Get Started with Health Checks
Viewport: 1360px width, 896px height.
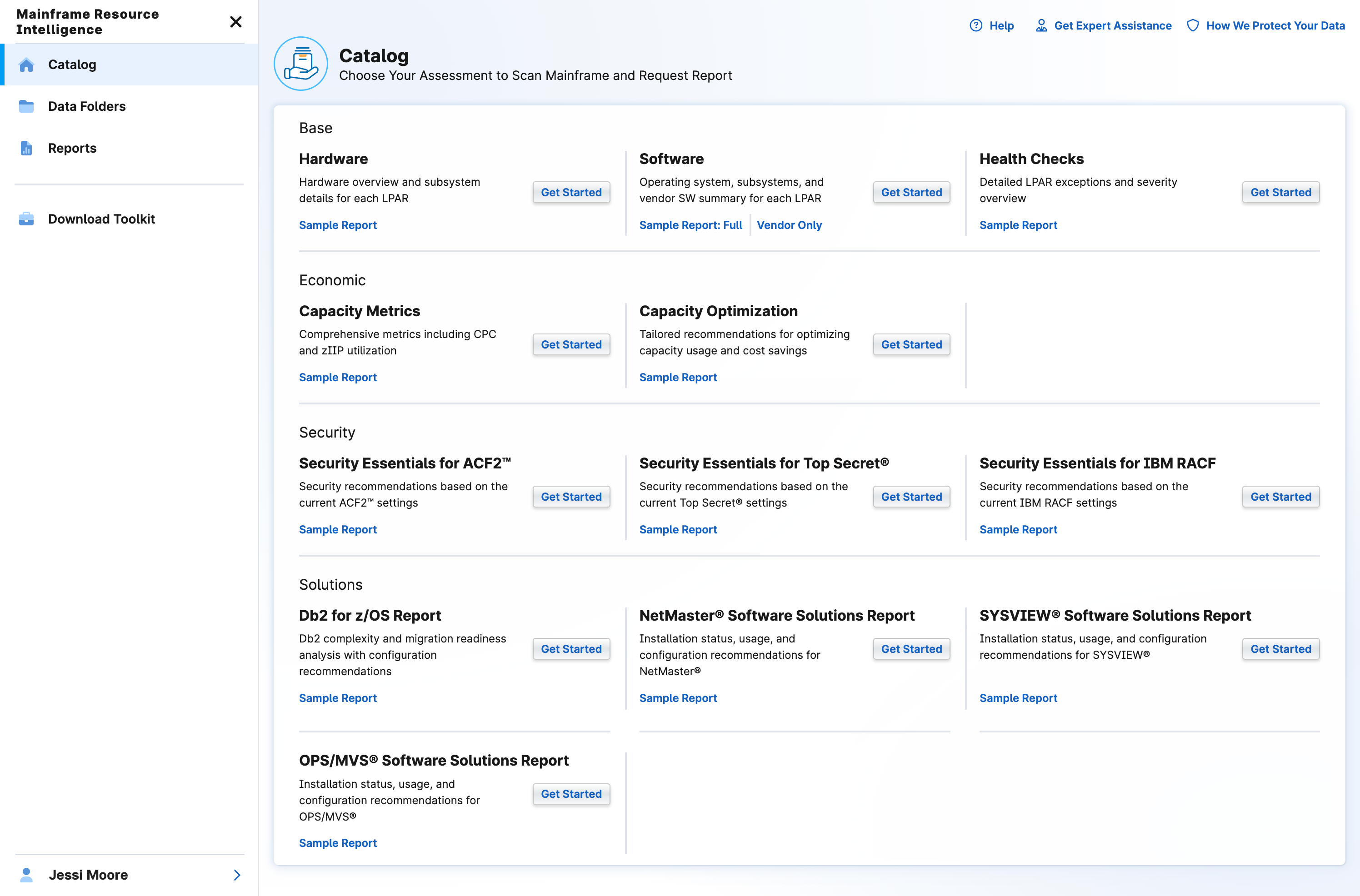pos(1280,193)
